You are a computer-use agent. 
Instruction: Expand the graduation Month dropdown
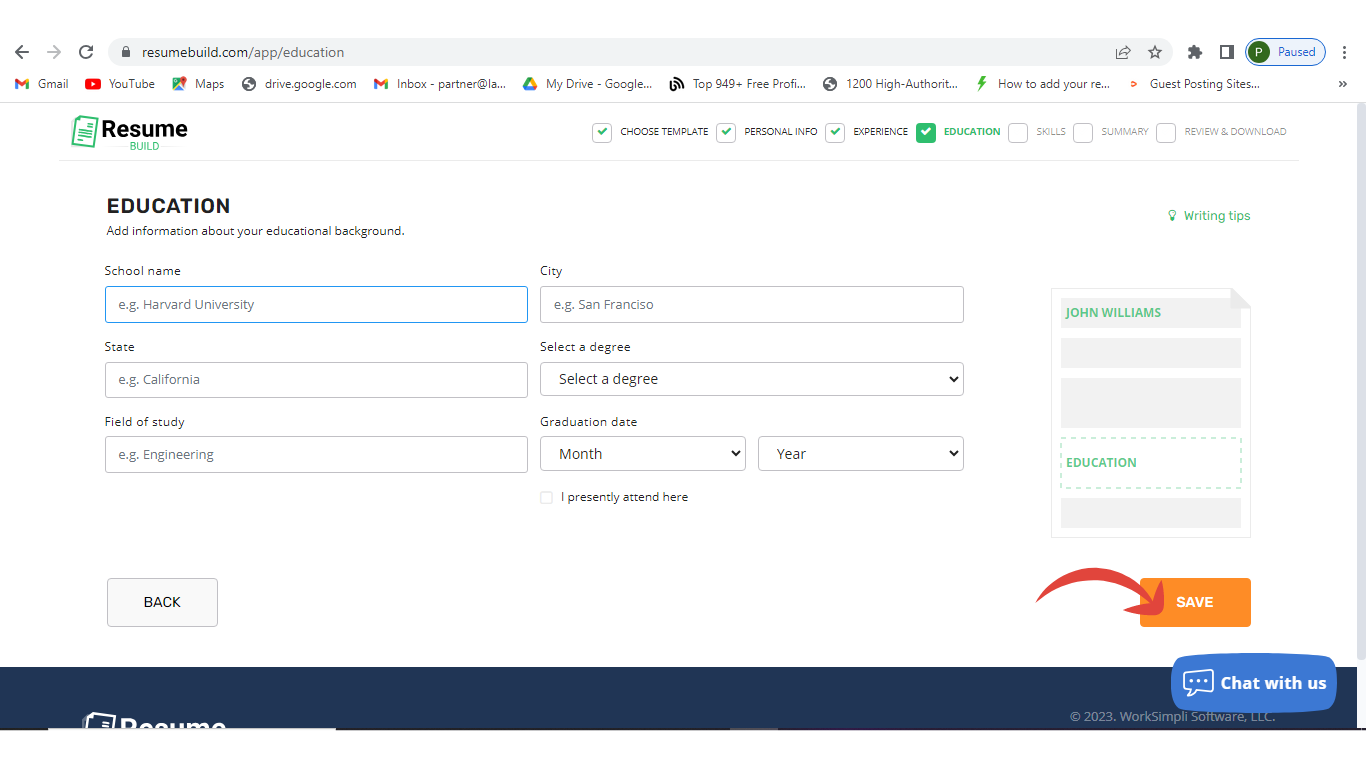(642, 454)
